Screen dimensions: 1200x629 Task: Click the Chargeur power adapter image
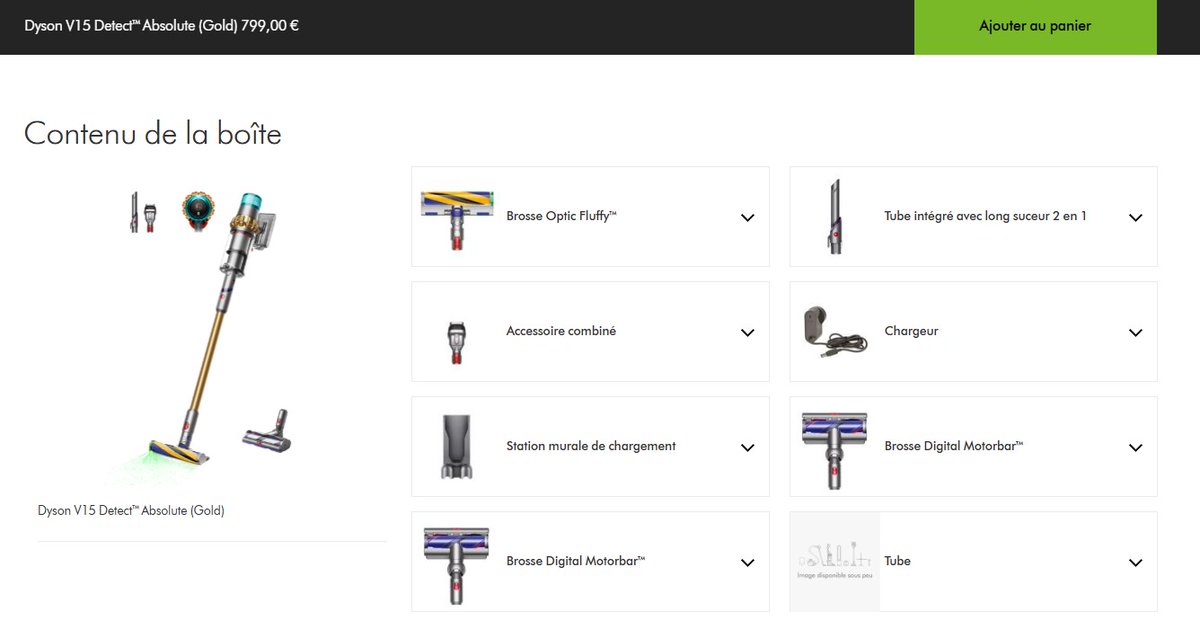[x=834, y=331]
